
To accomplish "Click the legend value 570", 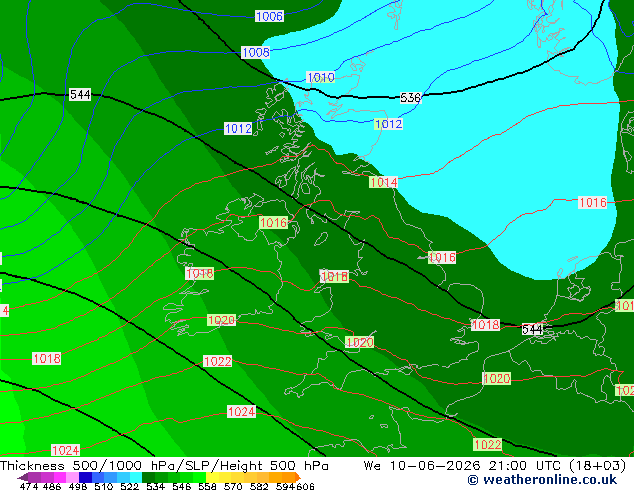I will click(233, 486).
